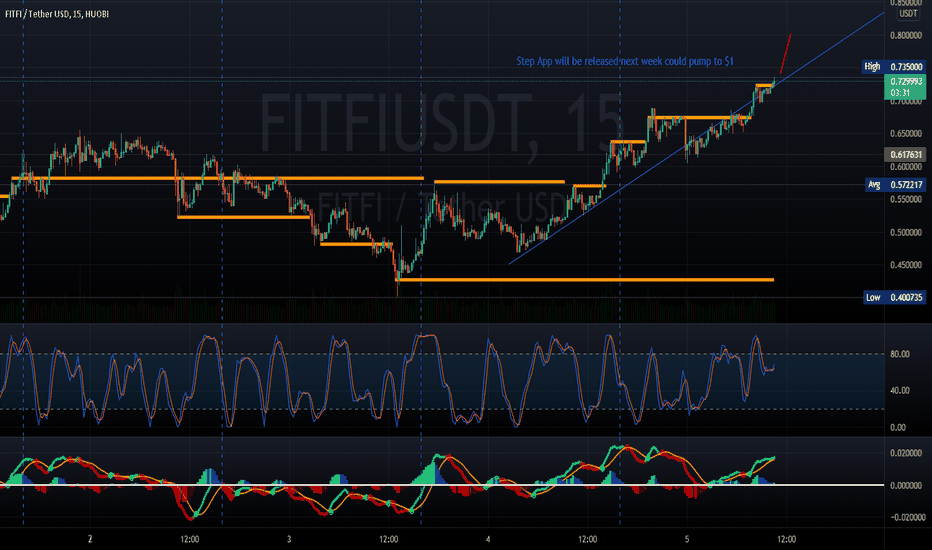The height and width of the screenshot is (550, 932).
Task: Click date label 4 on time axis
Action: (x=488, y=539)
